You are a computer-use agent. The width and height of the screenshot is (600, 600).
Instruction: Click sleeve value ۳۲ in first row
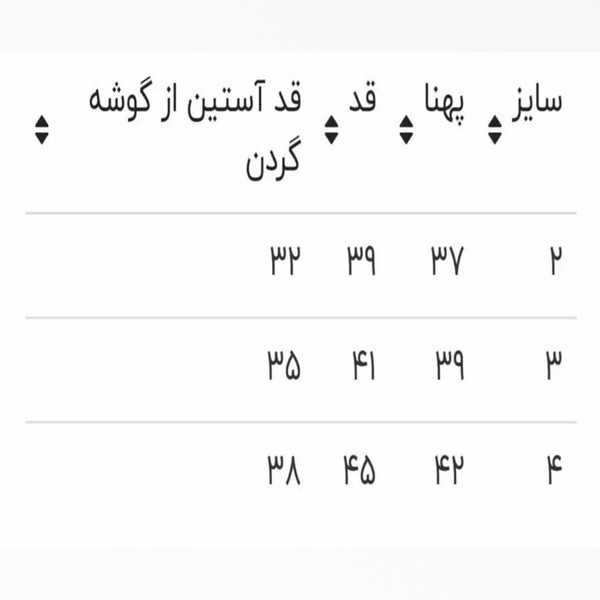point(286,260)
